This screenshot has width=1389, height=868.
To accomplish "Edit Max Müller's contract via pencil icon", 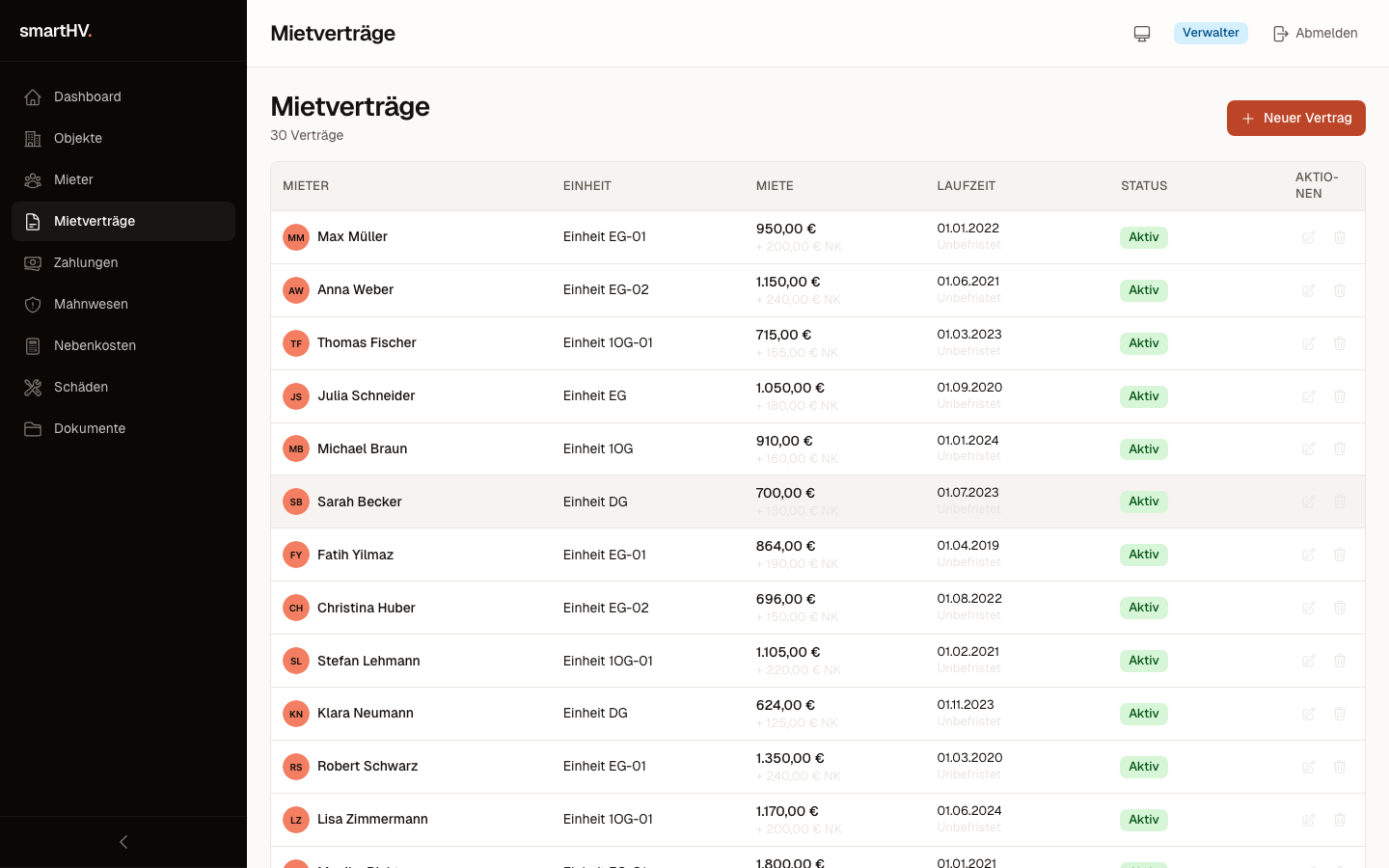I will 1309,236.
